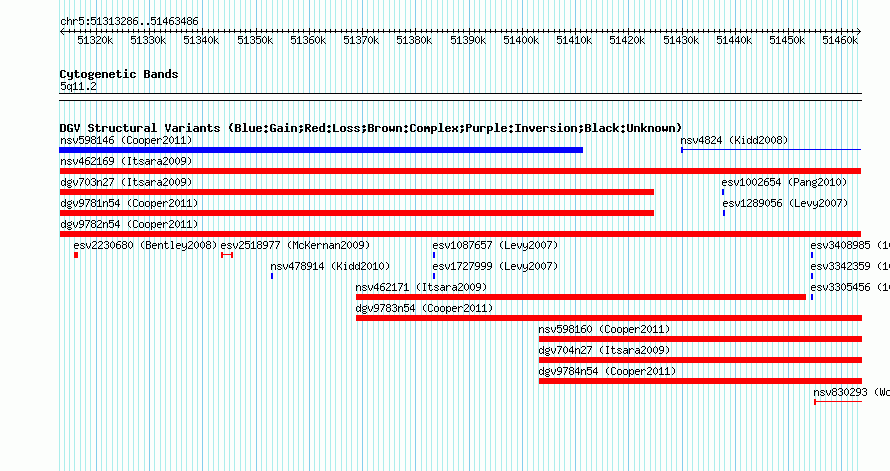Click the DGV Structural Variants track title
This screenshot has height=471, width=890.
pyautogui.click(x=371, y=128)
